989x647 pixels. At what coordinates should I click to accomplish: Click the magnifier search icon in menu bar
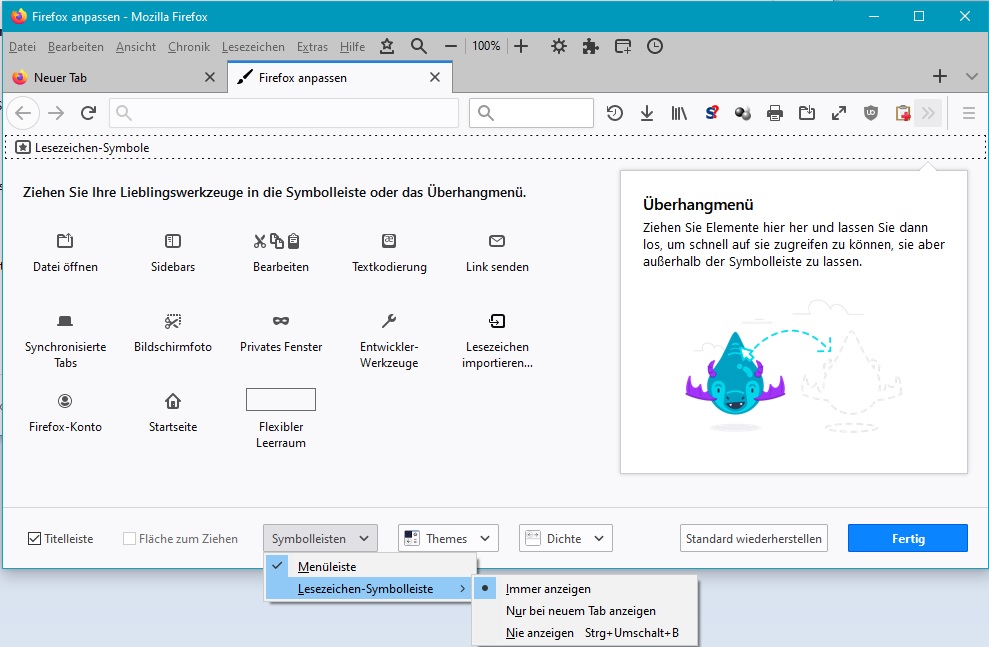tap(418, 46)
